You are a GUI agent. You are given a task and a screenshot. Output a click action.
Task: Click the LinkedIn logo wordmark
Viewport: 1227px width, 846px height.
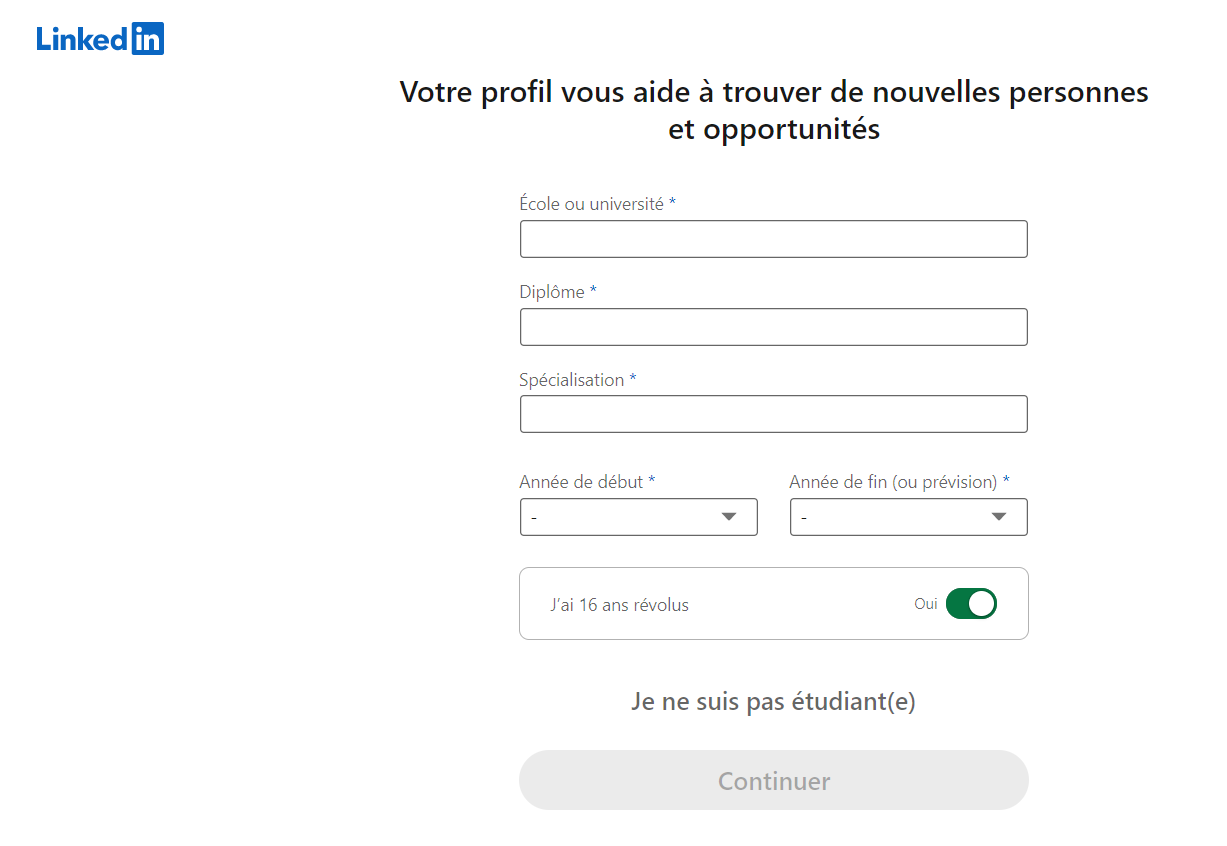100,39
